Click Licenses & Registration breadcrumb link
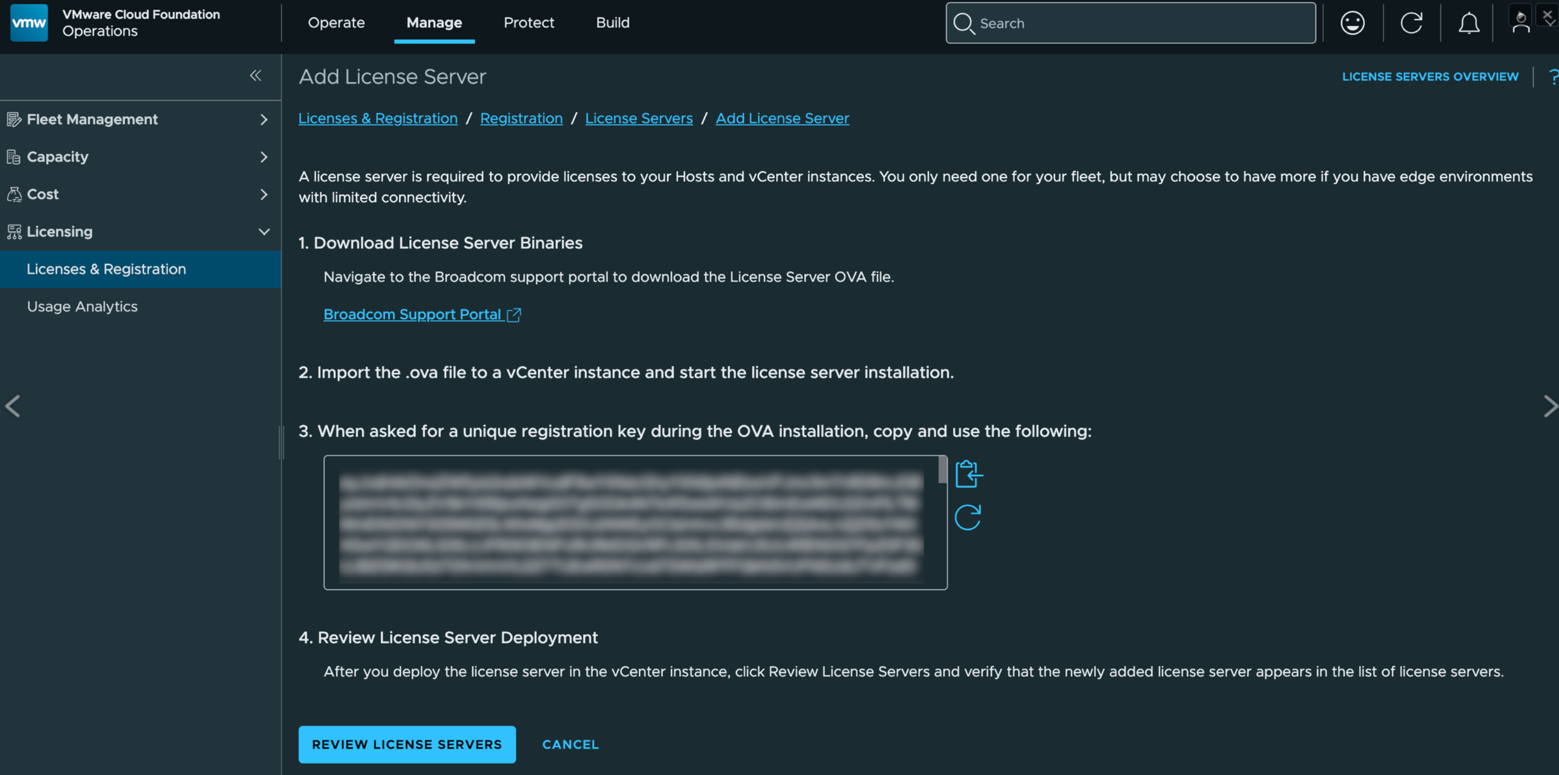The image size is (1559, 775). [378, 118]
